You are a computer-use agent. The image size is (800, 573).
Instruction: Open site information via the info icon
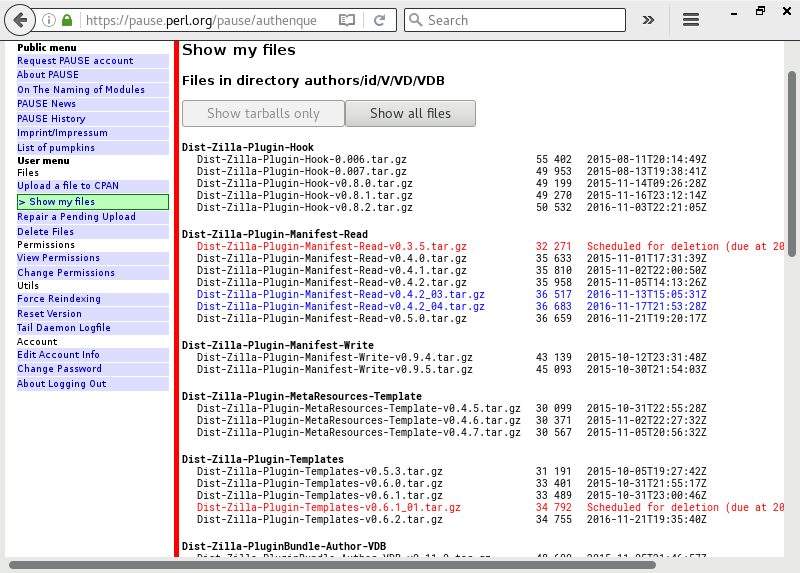click(x=49, y=20)
